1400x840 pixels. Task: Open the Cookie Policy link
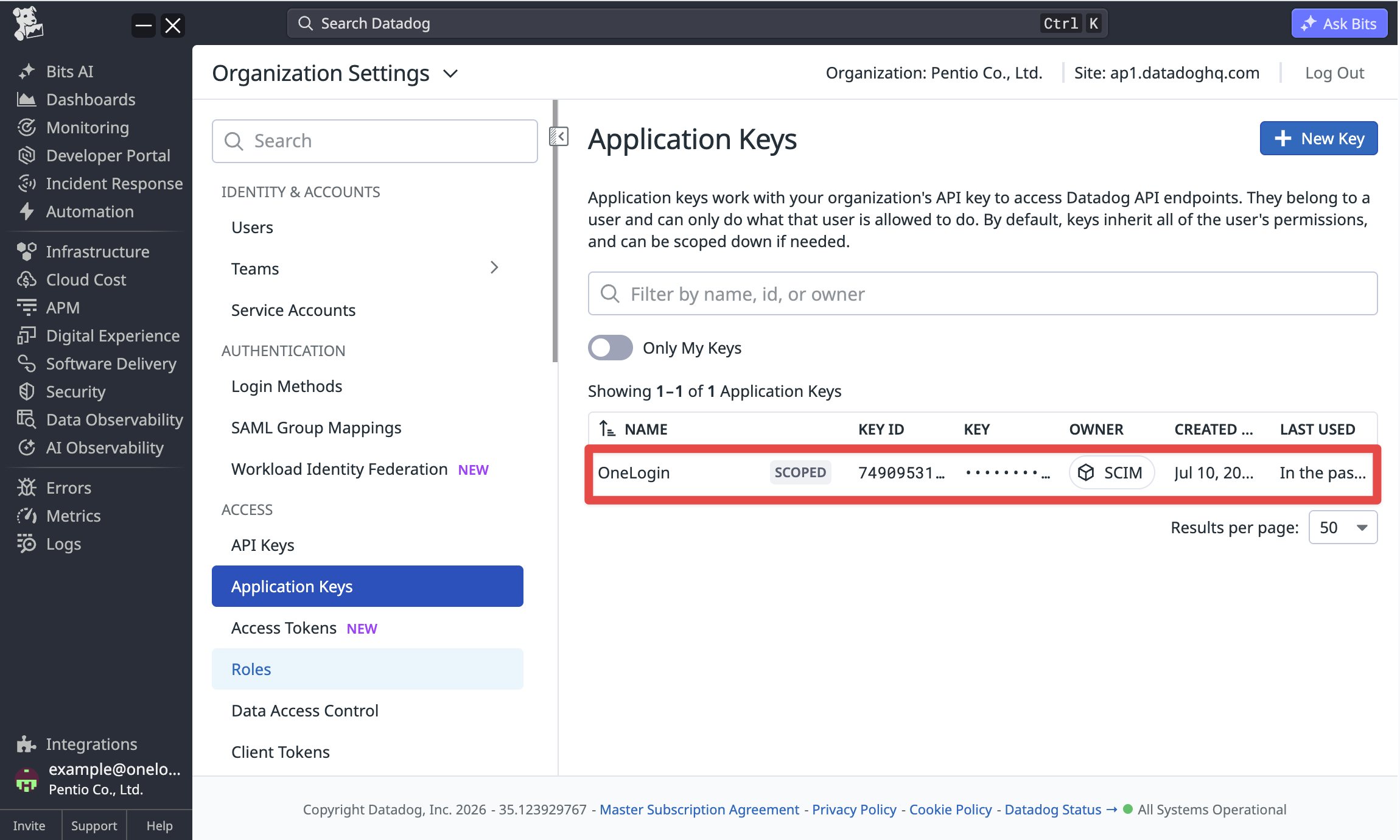click(950, 810)
